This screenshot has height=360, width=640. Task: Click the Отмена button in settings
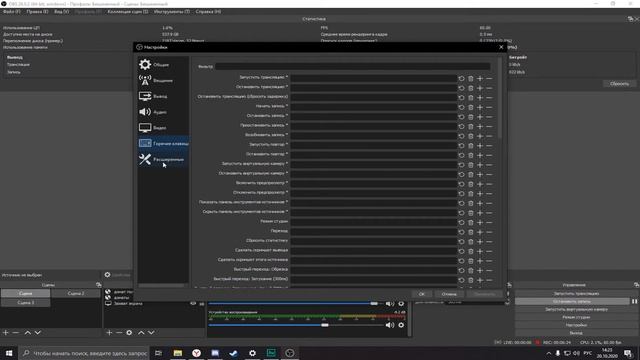(x=449, y=294)
